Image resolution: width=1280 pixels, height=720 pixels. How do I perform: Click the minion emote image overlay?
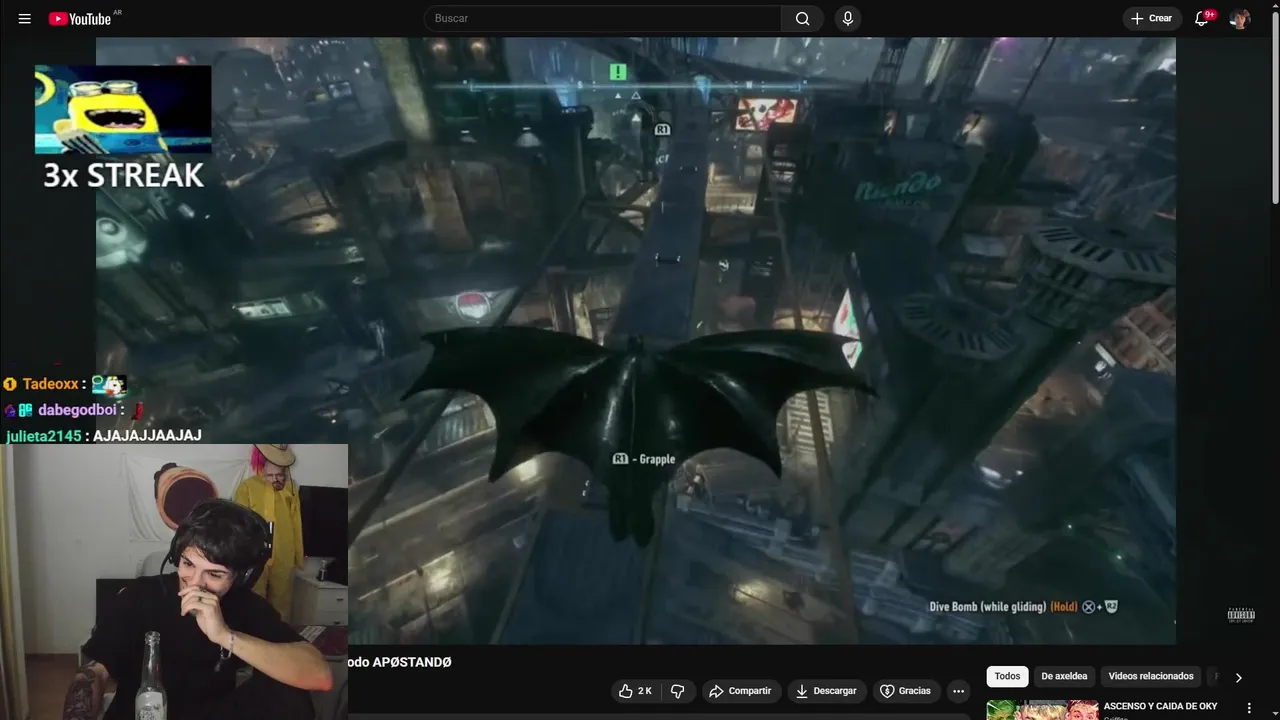tap(123, 110)
